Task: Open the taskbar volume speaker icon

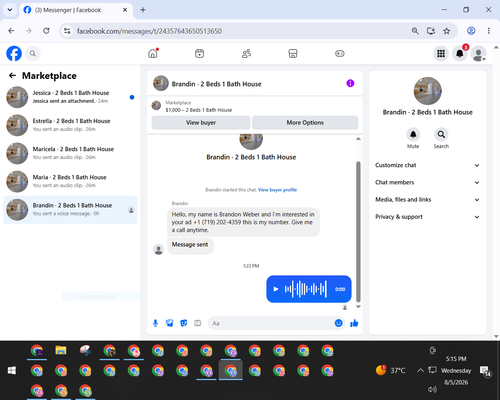Action: tap(432, 389)
